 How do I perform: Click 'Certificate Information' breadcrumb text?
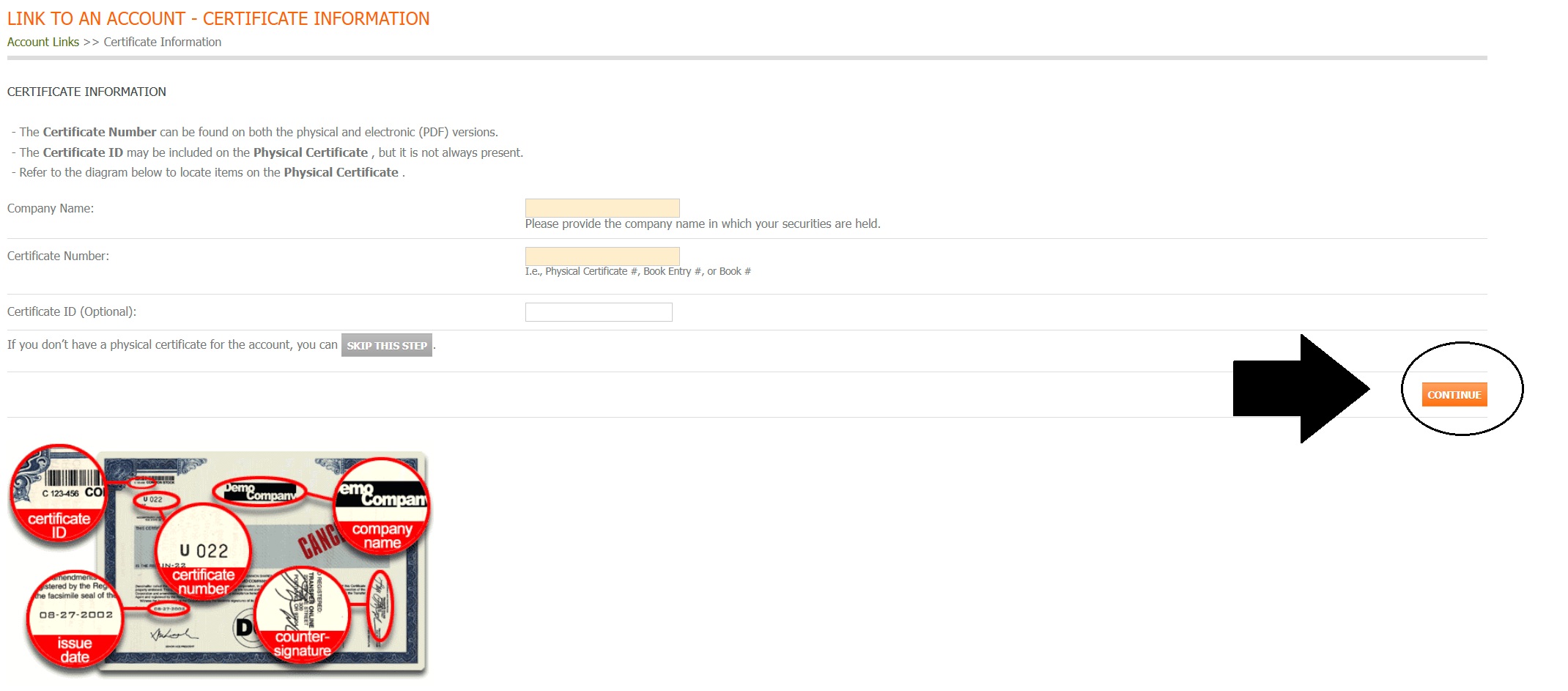[162, 43]
